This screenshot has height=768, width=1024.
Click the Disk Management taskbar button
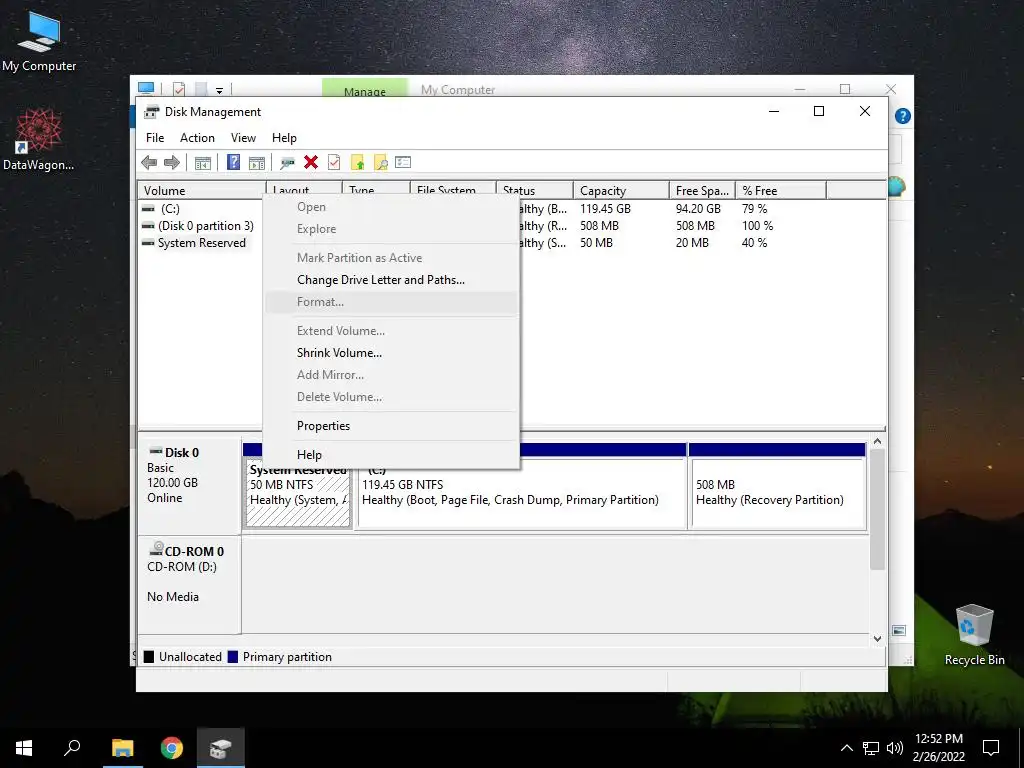tap(221, 748)
